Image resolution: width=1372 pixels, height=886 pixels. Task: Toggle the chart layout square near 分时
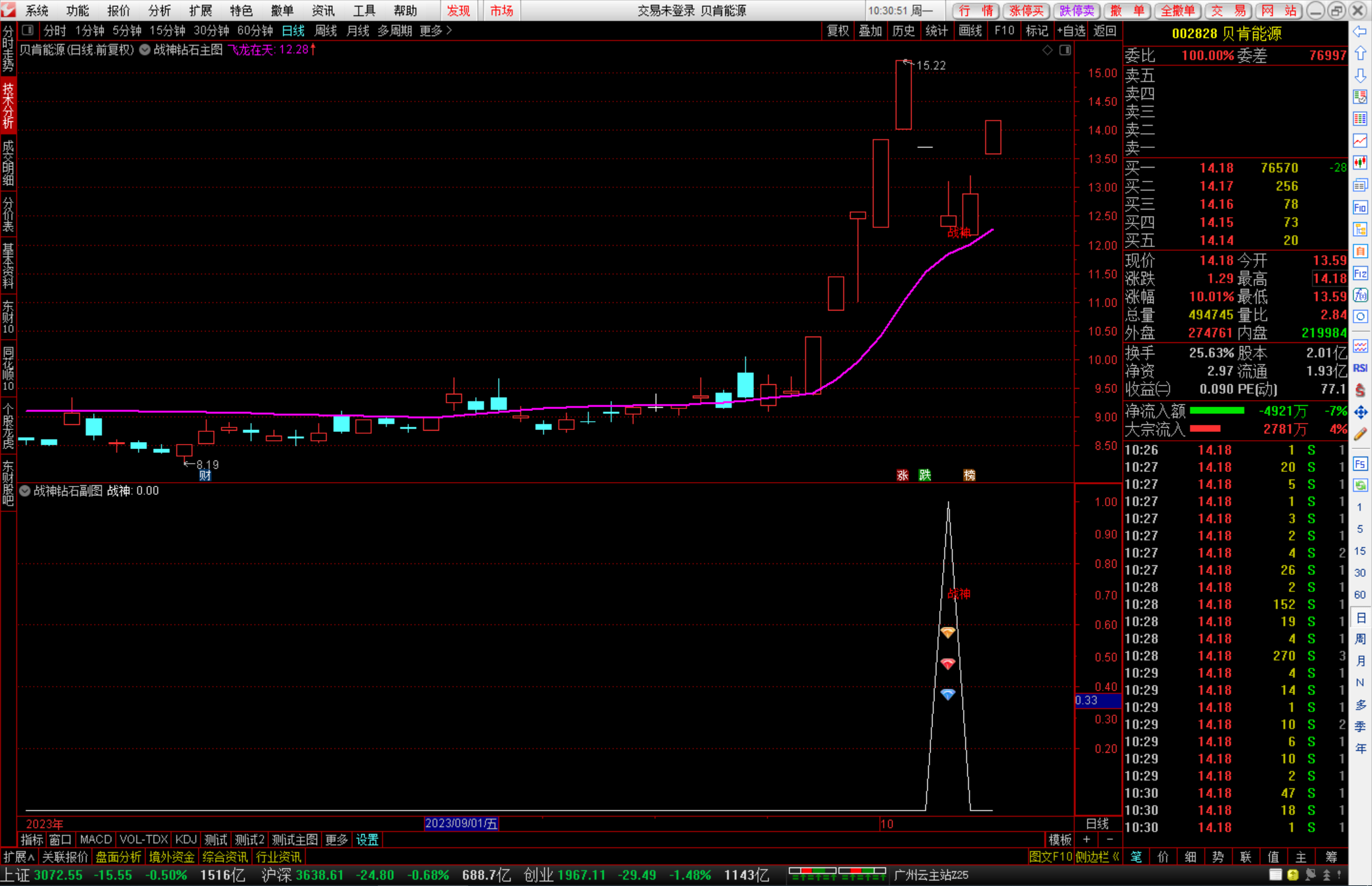click(27, 30)
